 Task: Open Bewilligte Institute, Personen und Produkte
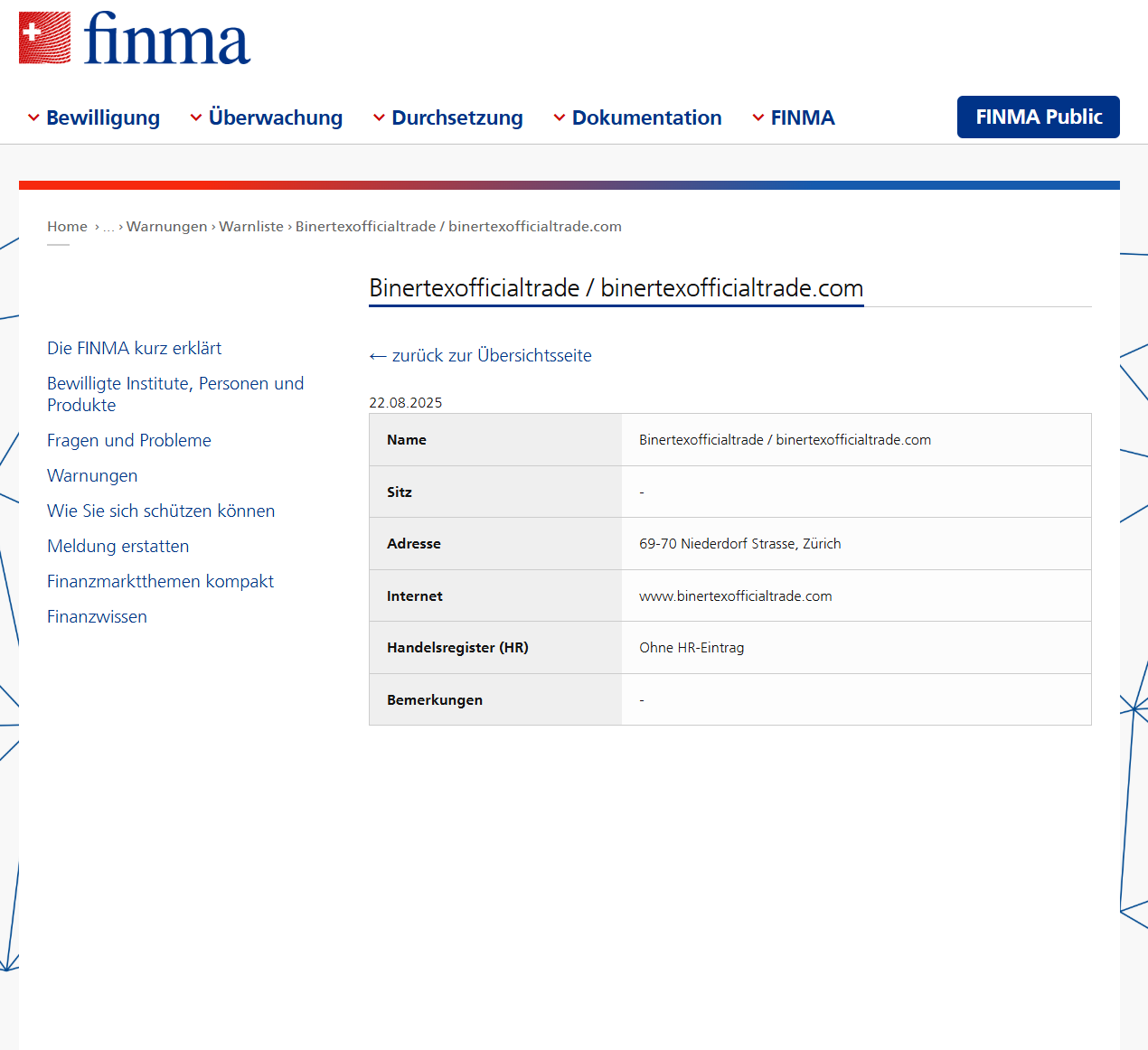click(x=175, y=394)
